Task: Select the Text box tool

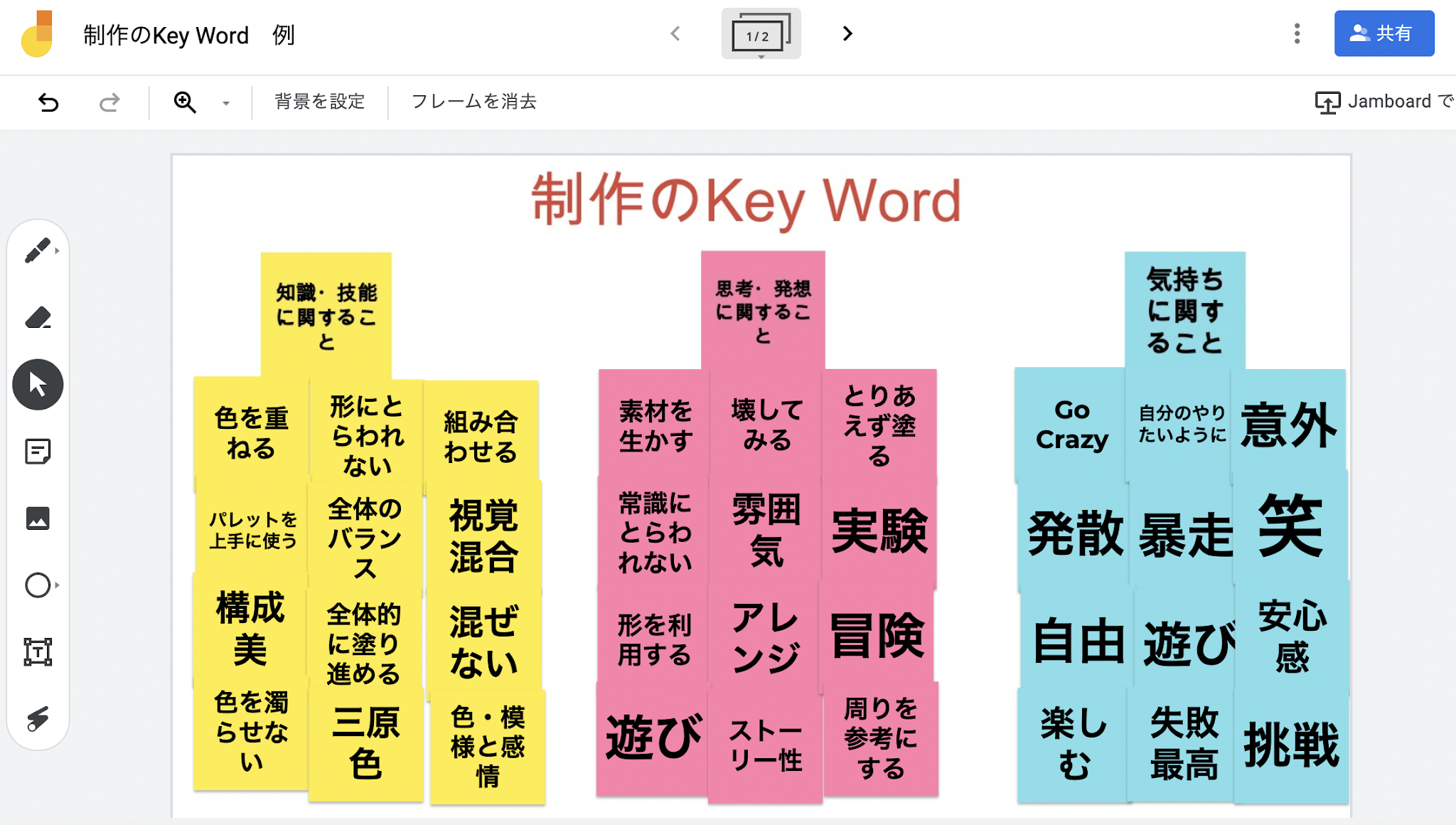Action: [38, 651]
